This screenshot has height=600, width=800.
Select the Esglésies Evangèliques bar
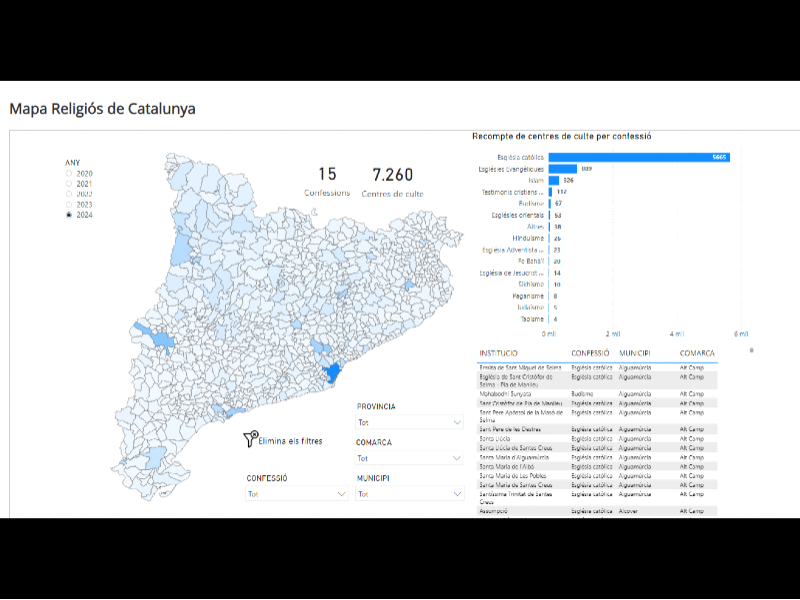pos(562,169)
